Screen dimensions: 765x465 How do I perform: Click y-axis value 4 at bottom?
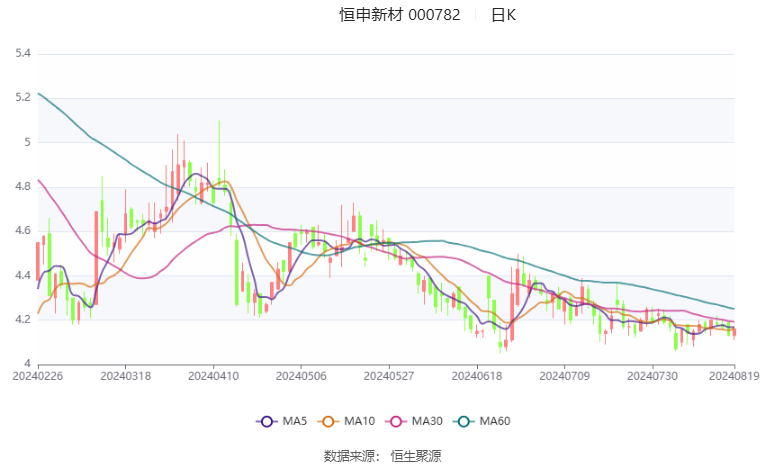(27, 364)
